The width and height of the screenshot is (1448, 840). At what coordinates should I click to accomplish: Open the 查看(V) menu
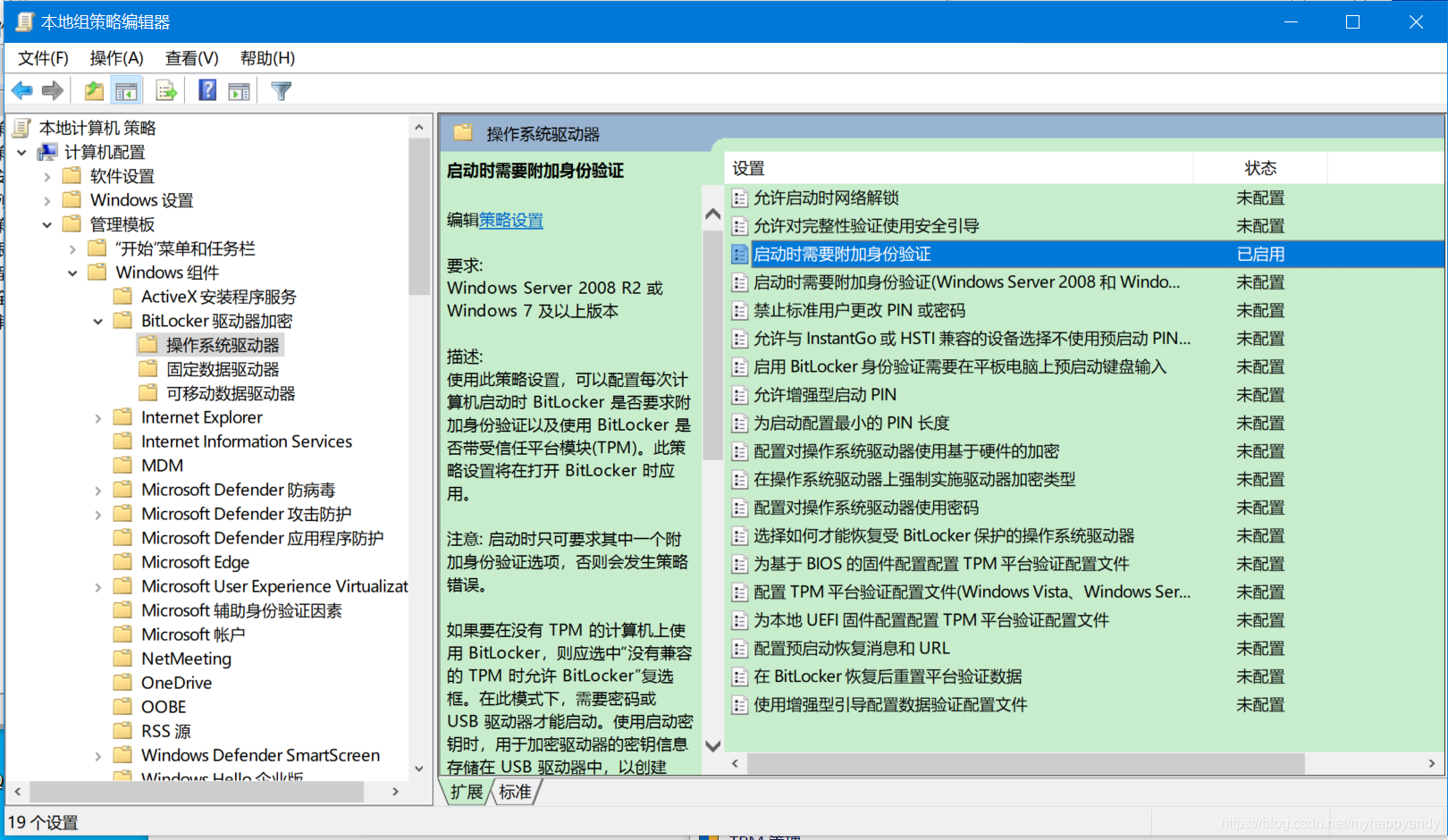click(x=192, y=58)
